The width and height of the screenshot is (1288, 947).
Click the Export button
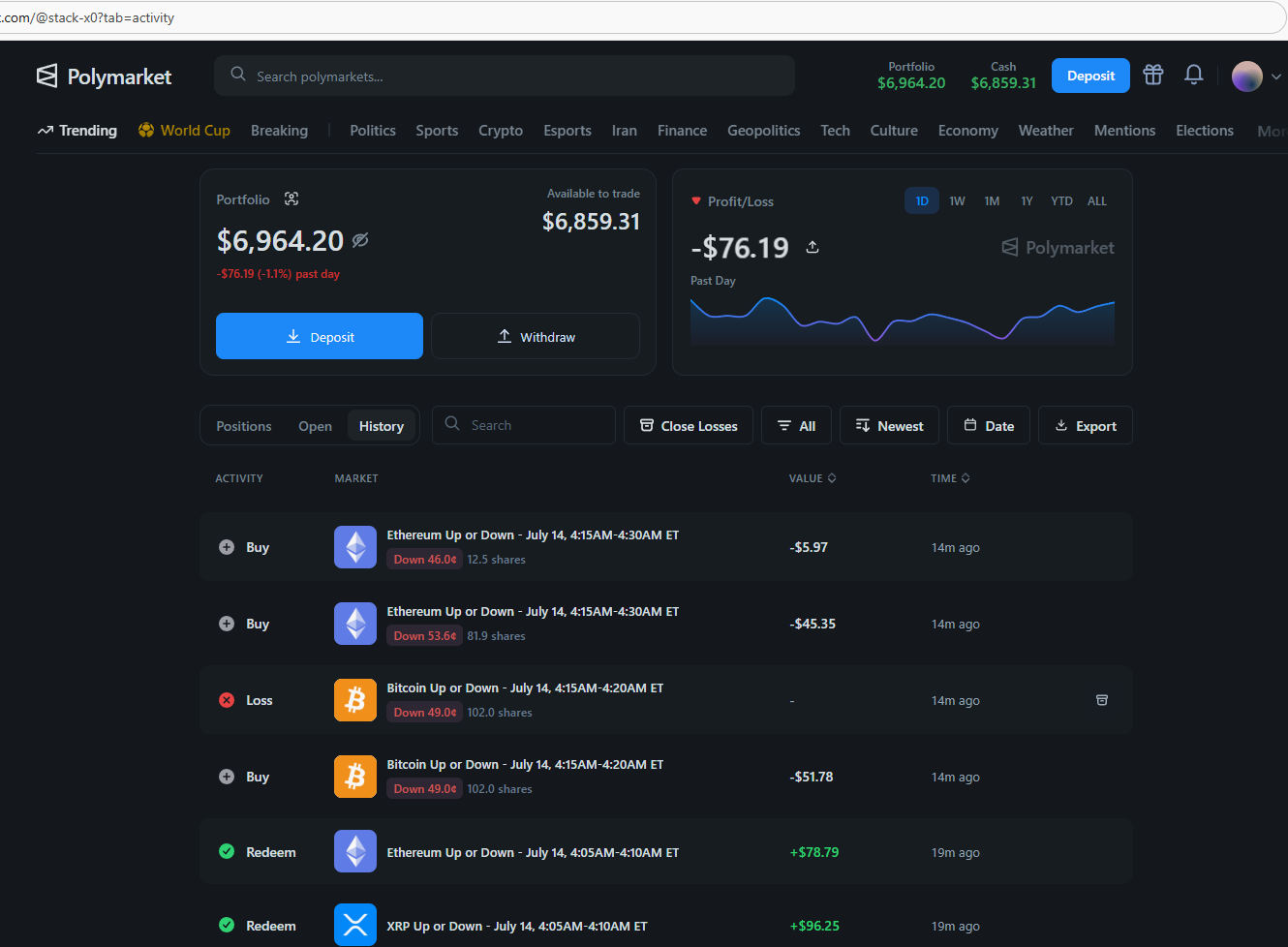click(x=1086, y=425)
